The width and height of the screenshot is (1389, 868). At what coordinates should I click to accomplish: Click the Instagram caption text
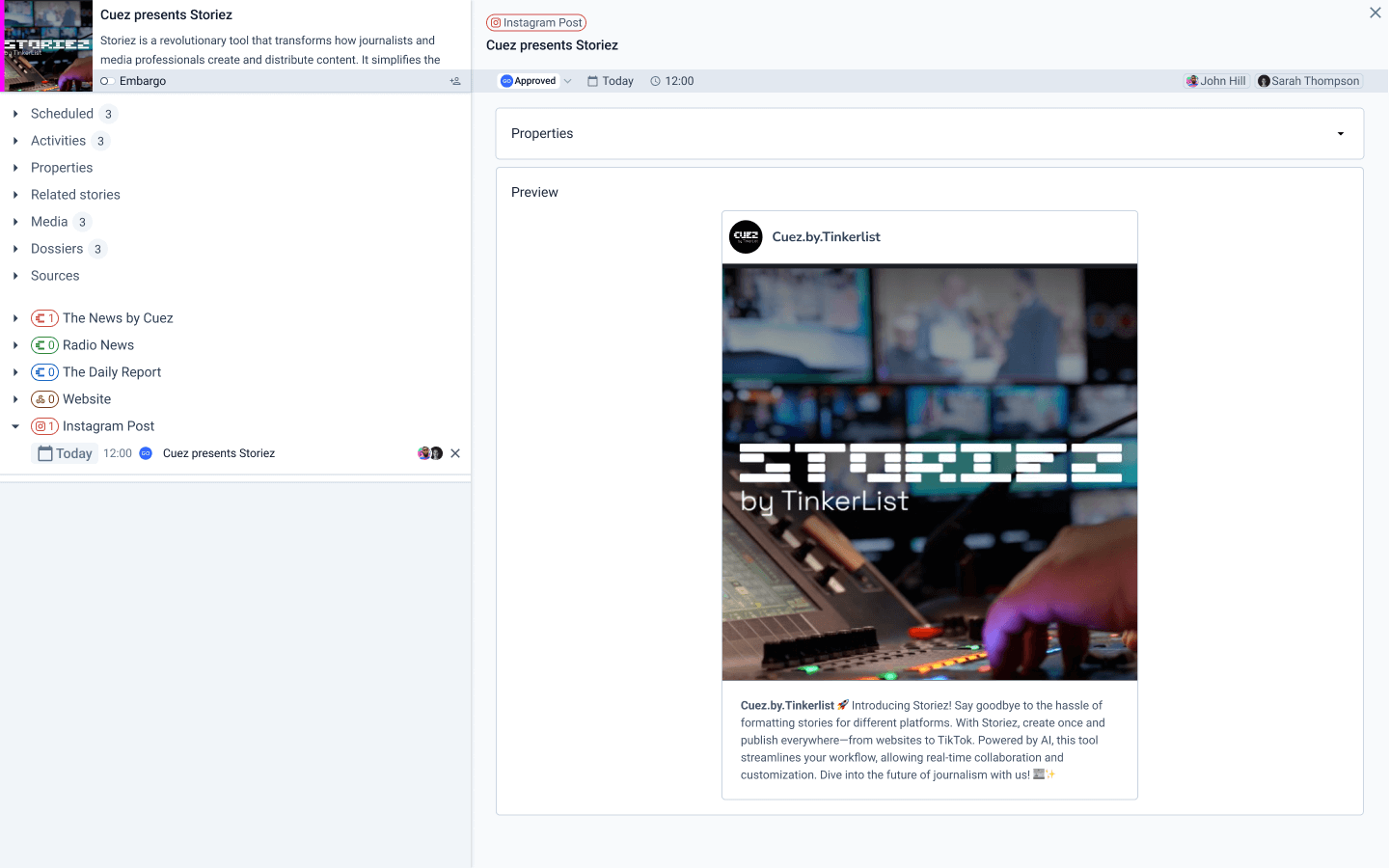click(923, 741)
